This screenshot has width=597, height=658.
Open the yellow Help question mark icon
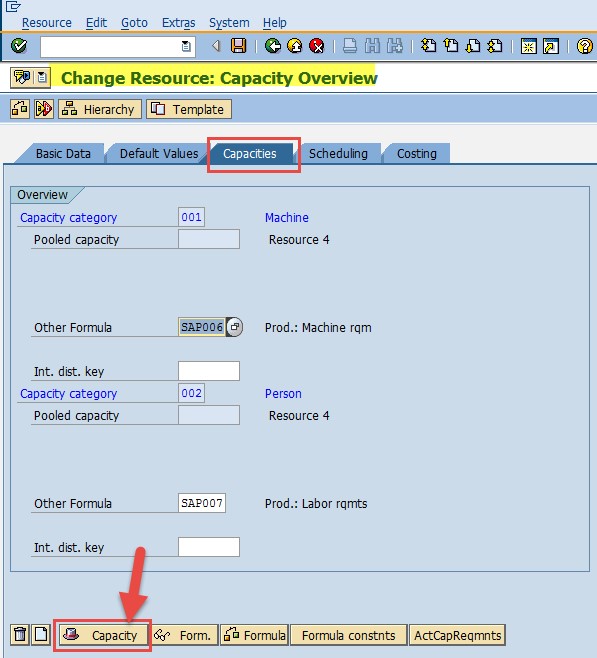point(584,46)
